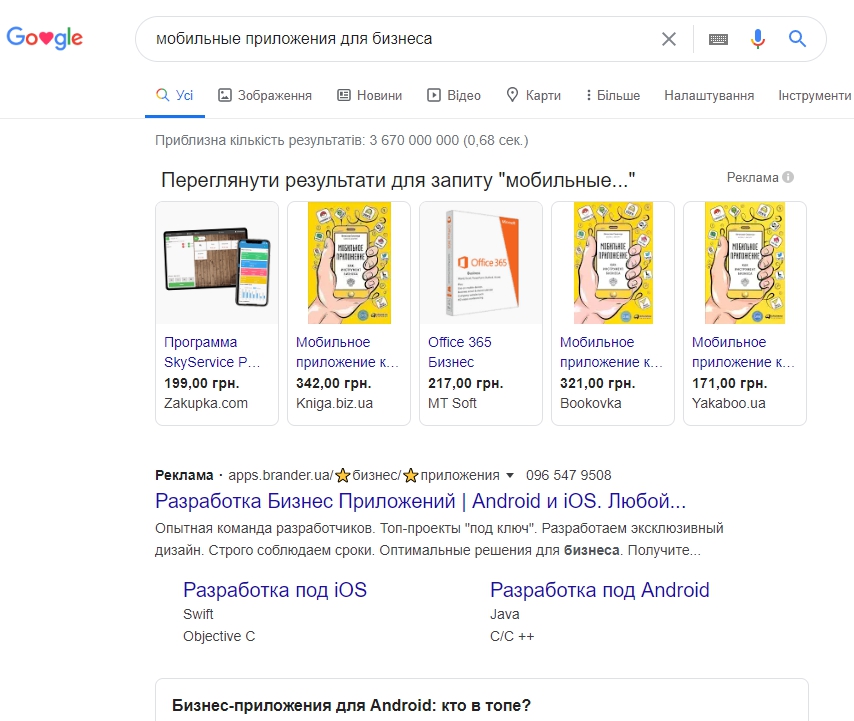The width and height of the screenshot is (854, 721).
Task: Open the Office 365 box image
Action: pos(481,263)
